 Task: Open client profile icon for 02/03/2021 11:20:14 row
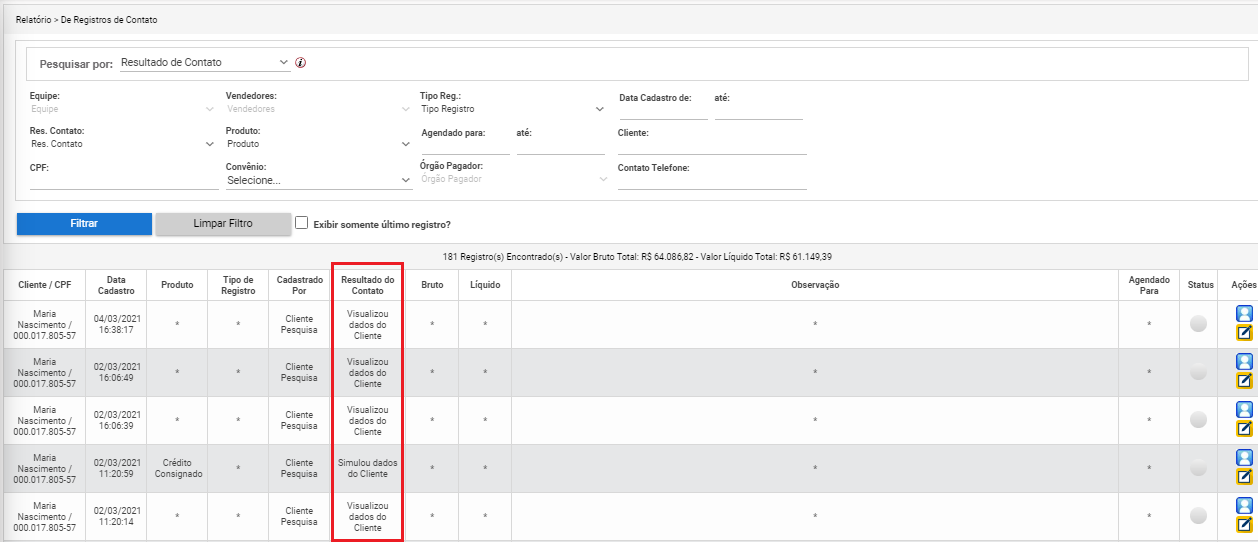[1245, 506]
